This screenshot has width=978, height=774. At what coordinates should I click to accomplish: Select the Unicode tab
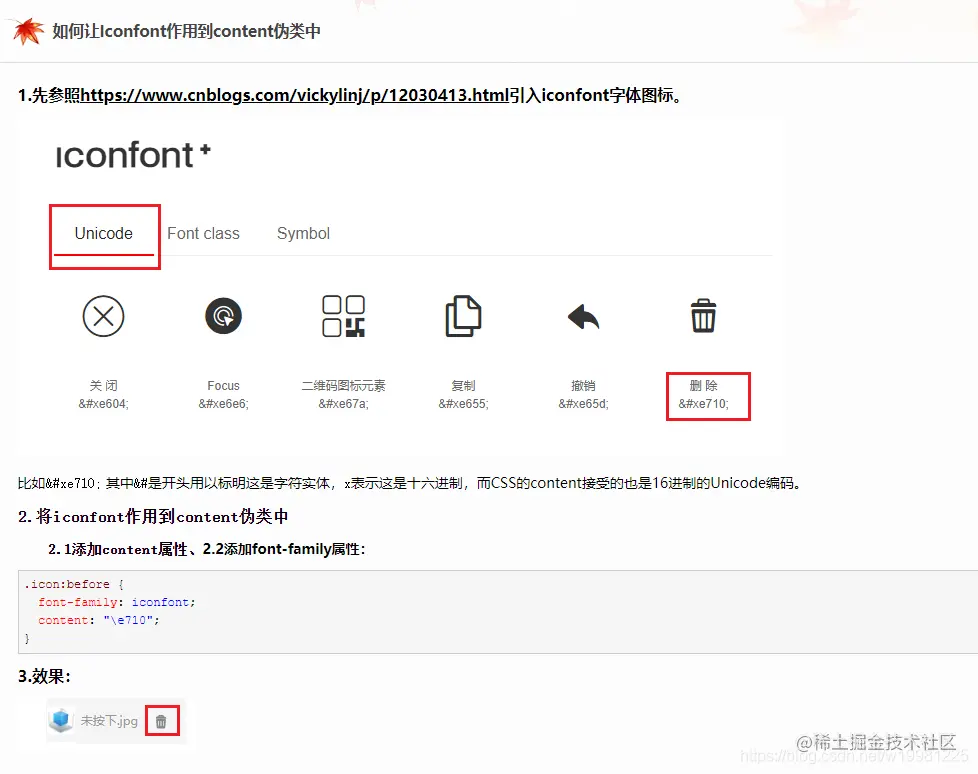tap(104, 233)
